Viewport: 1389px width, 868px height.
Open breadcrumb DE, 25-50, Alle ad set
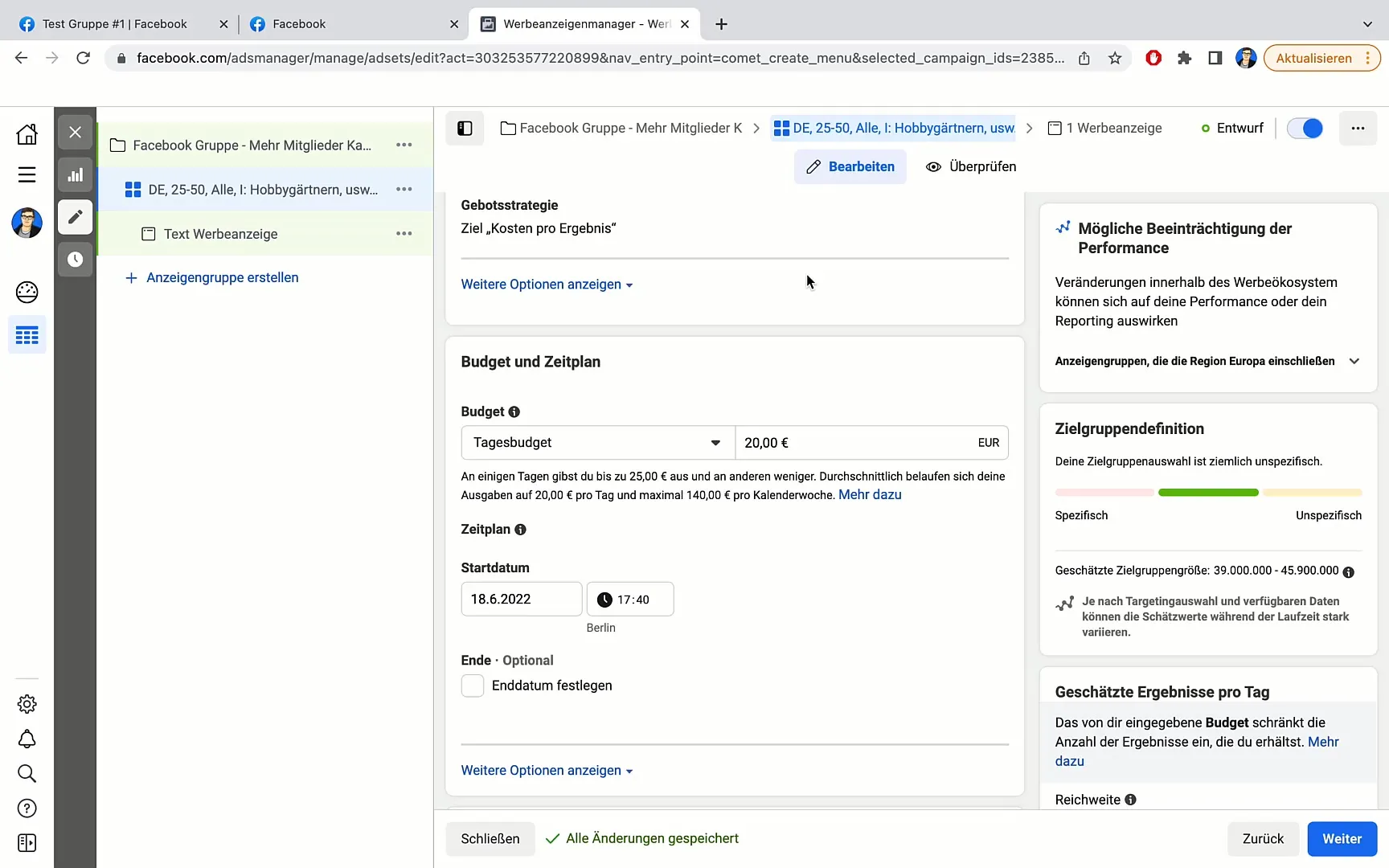[x=893, y=128]
